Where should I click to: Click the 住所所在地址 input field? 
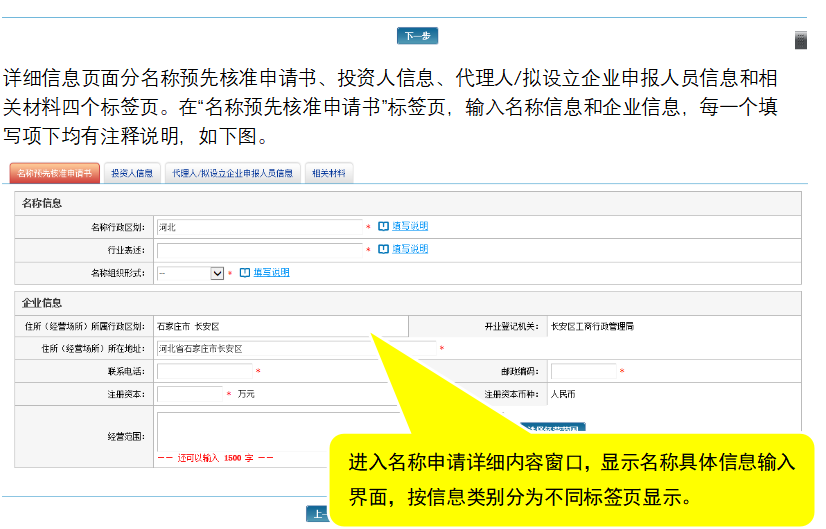(x=296, y=349)
